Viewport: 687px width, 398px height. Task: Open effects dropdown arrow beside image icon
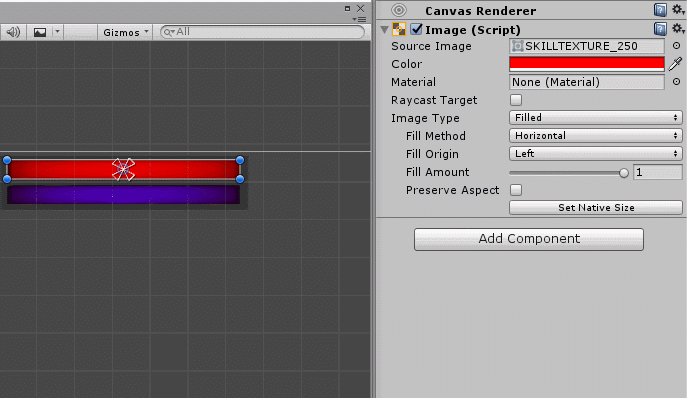pyautogui.click(x=57, y=32)
